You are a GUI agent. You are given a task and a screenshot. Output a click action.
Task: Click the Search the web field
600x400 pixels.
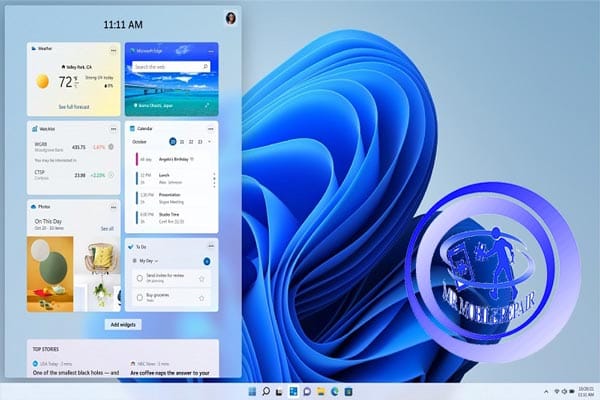[x=171, y=67]
